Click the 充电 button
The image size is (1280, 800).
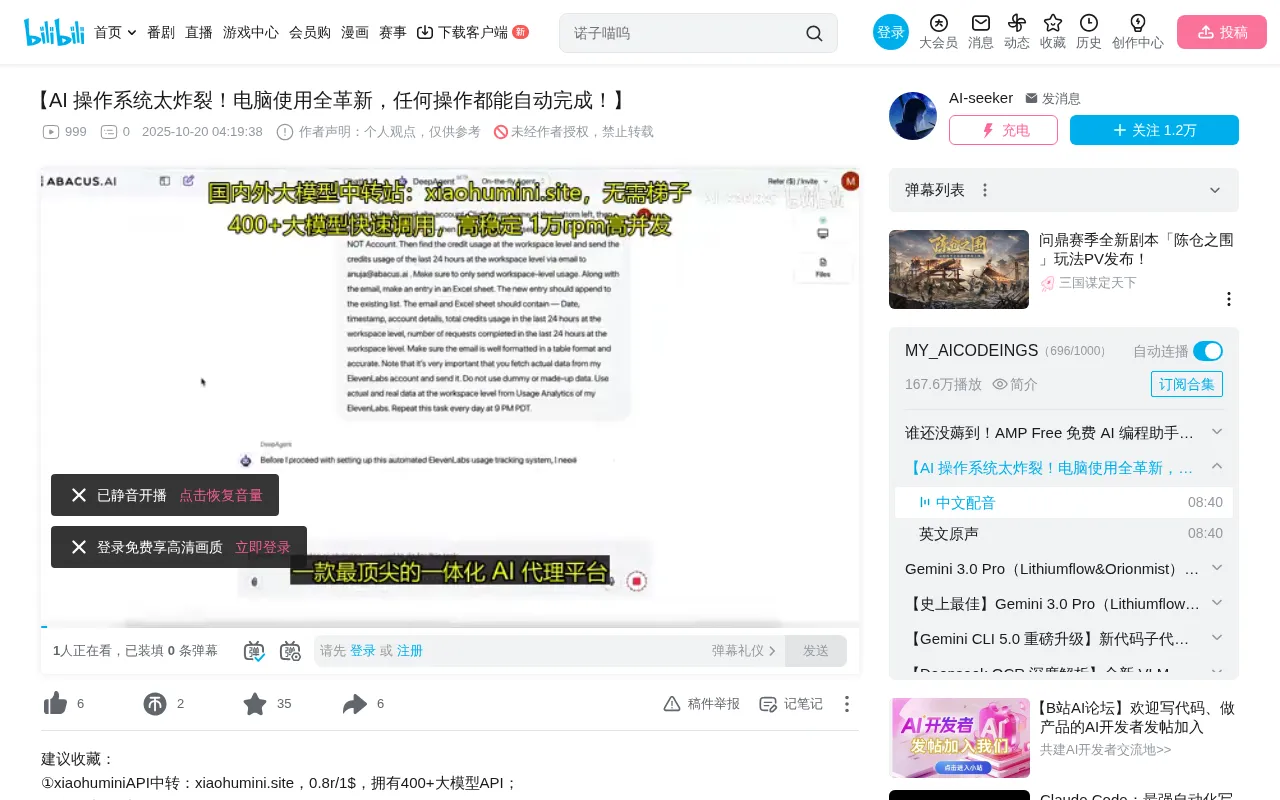pos(1003,130)
